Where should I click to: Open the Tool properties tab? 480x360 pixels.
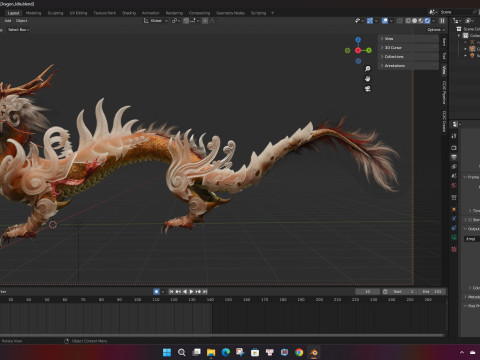point(454,136)
